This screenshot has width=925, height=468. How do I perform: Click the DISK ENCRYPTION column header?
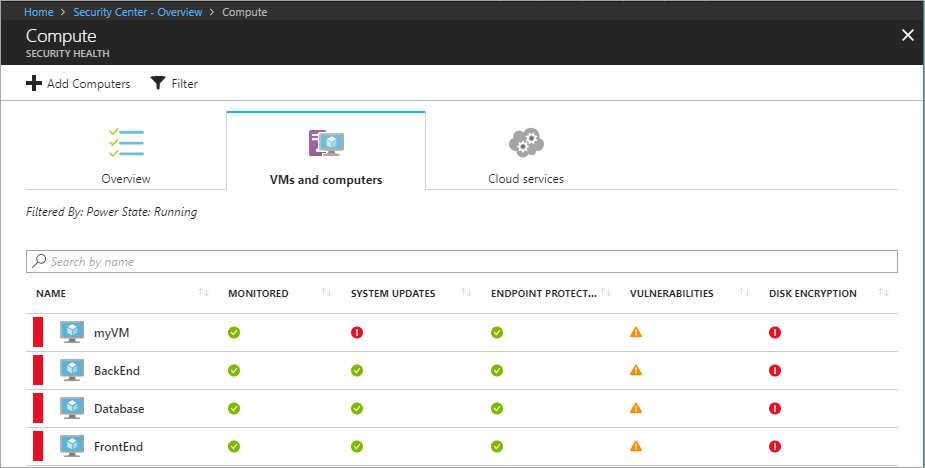(x=813, y=293)
